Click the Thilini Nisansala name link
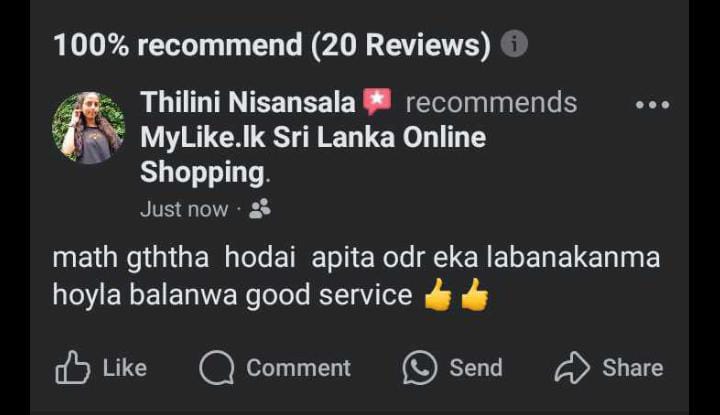720x415 pixels. coord(248,102)
